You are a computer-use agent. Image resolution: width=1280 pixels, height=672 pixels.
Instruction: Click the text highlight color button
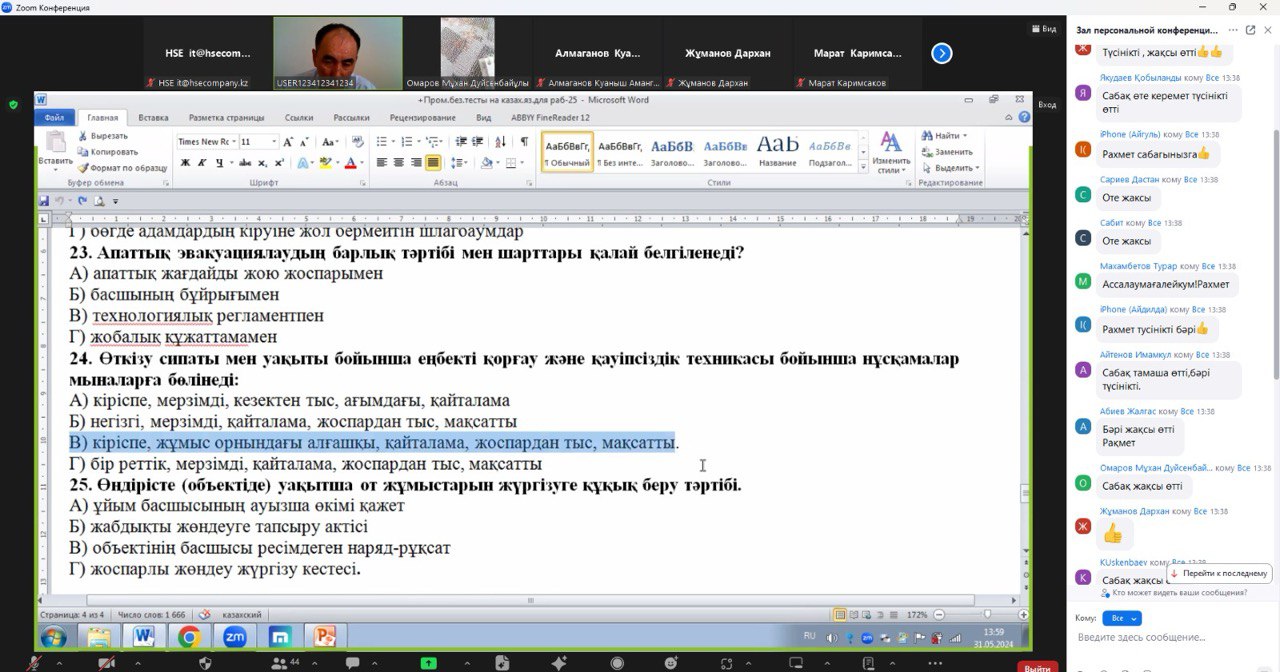325,162
